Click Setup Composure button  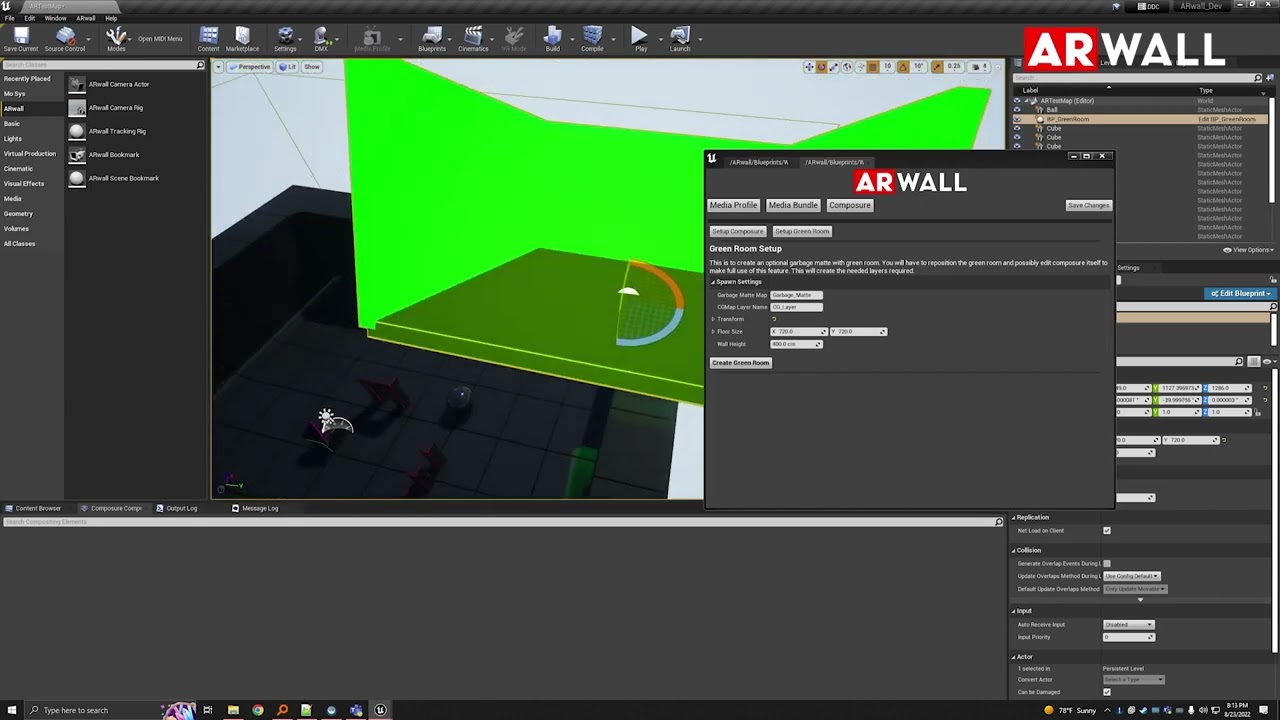tap(737, 231)
